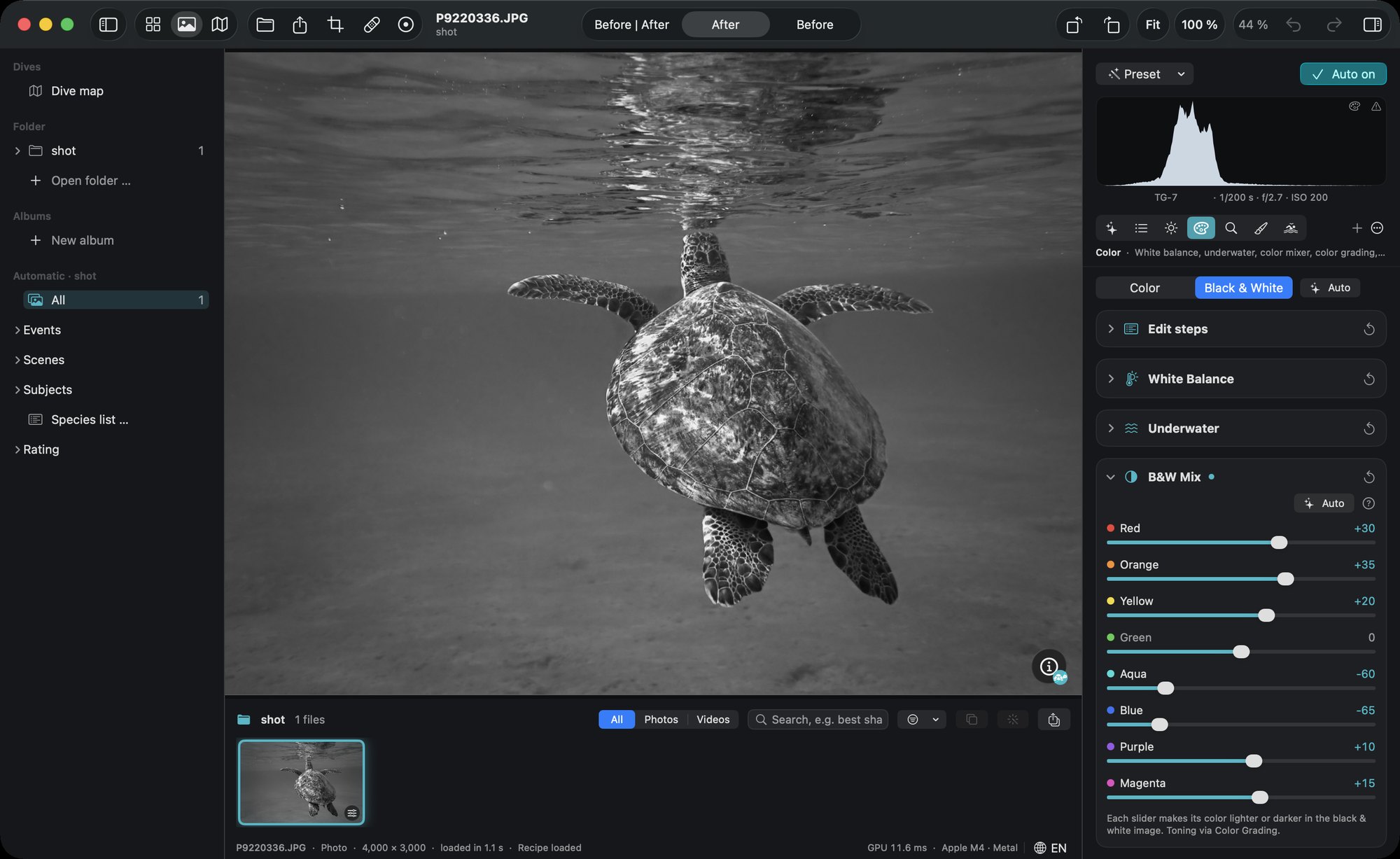The width and height of the screenshot is (1400, 859).
Task: Expand Events in sidebar
Action: click(x=17, y=330)
